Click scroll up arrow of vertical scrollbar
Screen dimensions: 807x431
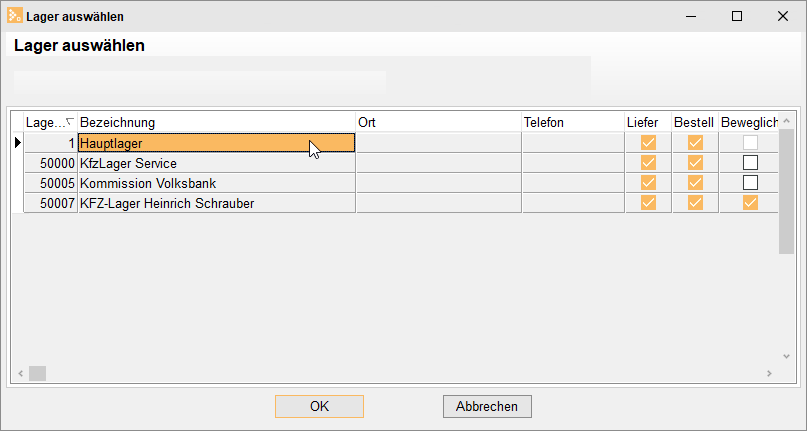(786, 122)
